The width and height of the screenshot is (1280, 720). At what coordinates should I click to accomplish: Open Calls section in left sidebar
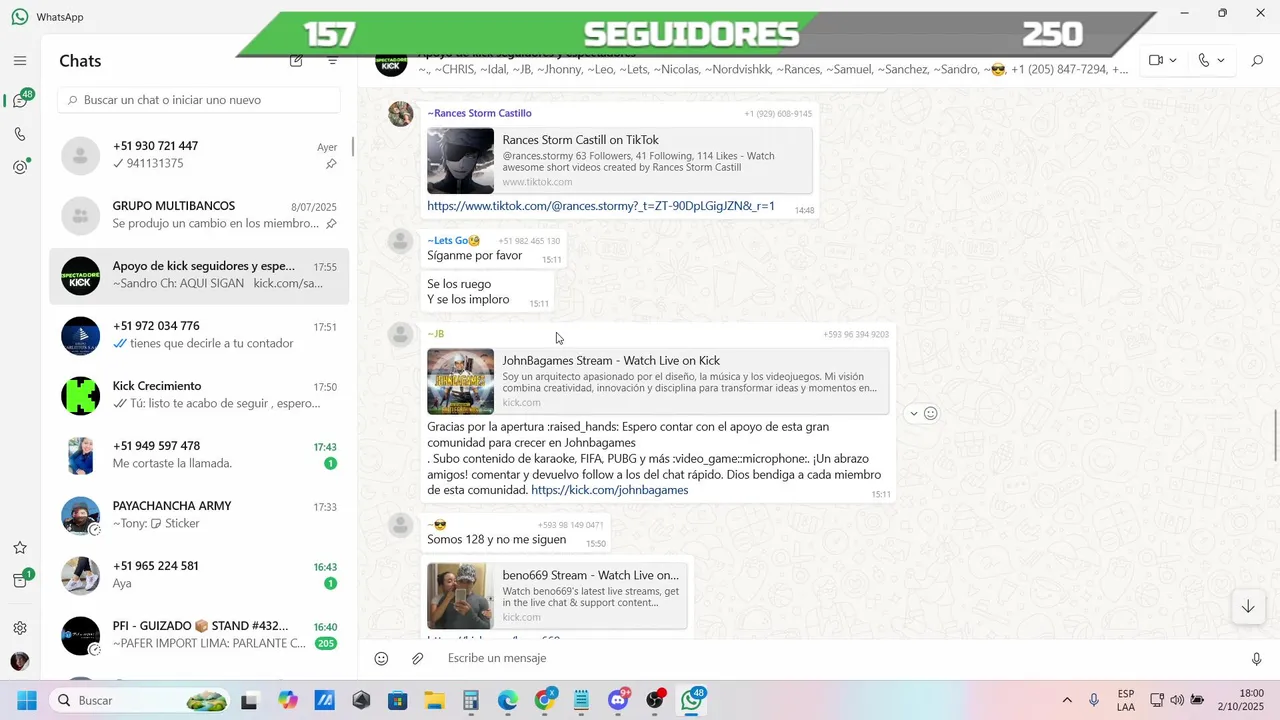pyautogui.click(x=20, y=134)
